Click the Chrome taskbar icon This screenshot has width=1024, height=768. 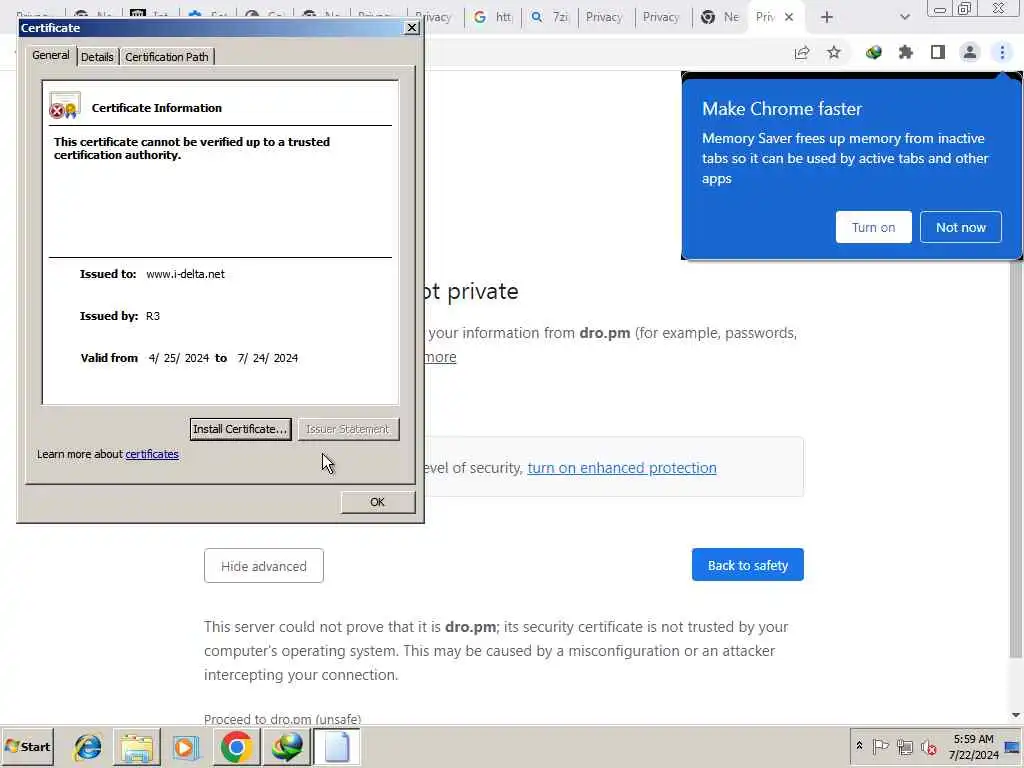pyautogui.click(x=236, y=746)
